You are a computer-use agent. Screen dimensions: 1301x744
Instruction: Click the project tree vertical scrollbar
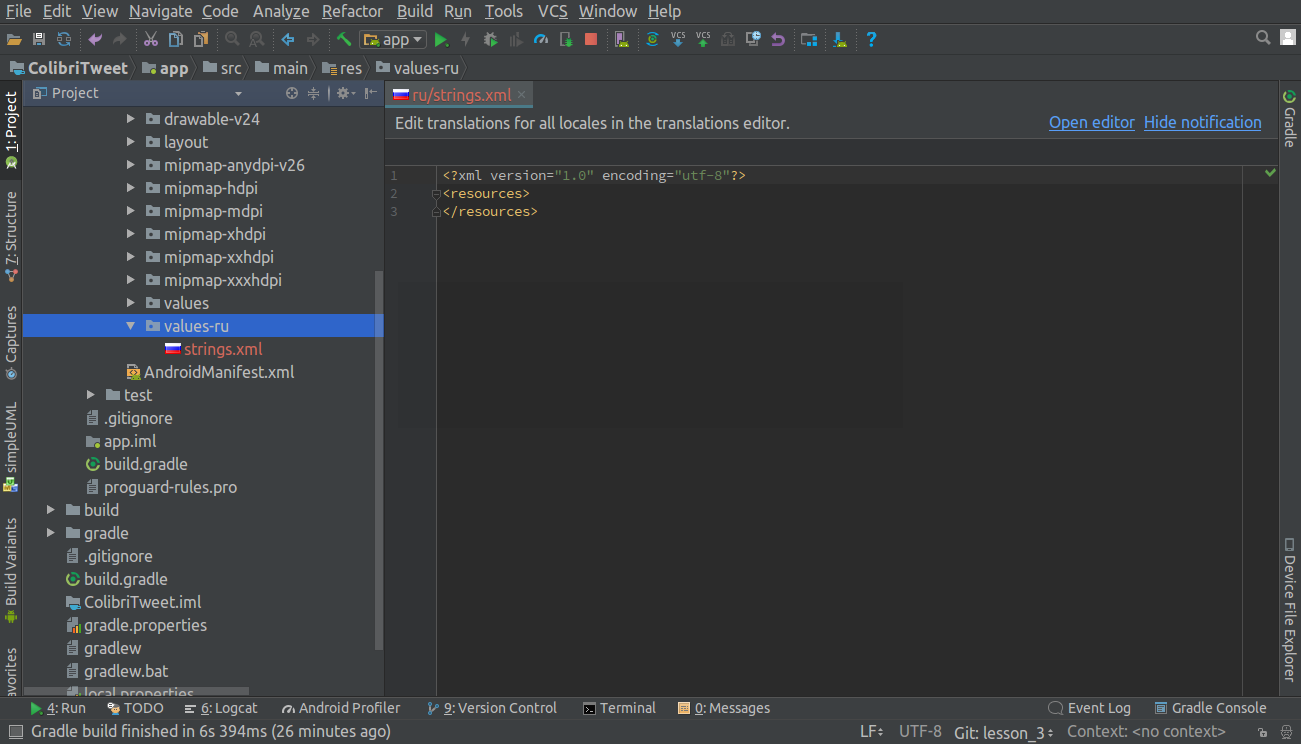click(378, 460)
